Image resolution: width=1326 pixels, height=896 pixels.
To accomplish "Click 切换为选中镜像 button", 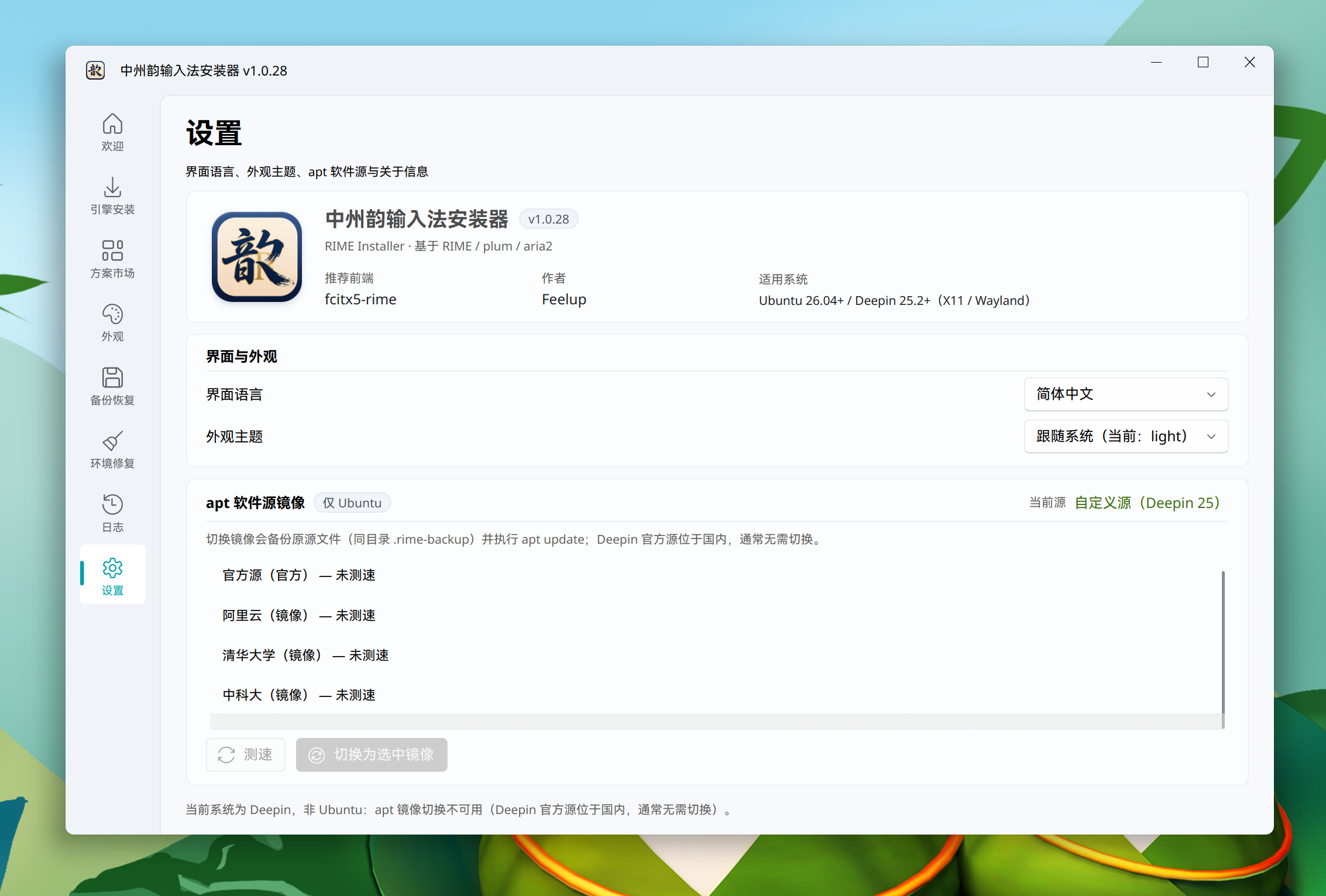I will point(372,755).
